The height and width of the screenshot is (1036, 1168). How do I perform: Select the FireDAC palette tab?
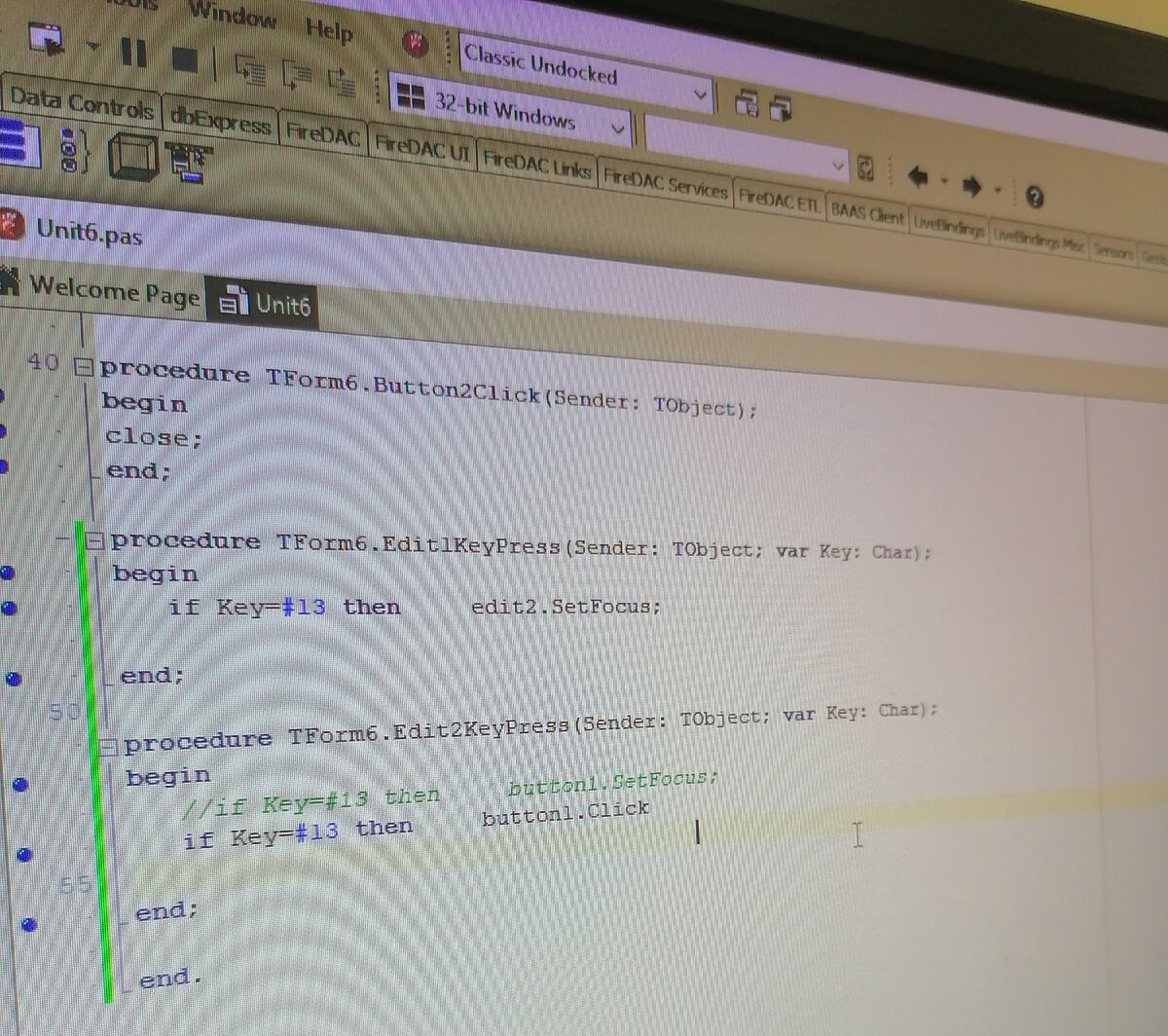click(323, 133)
